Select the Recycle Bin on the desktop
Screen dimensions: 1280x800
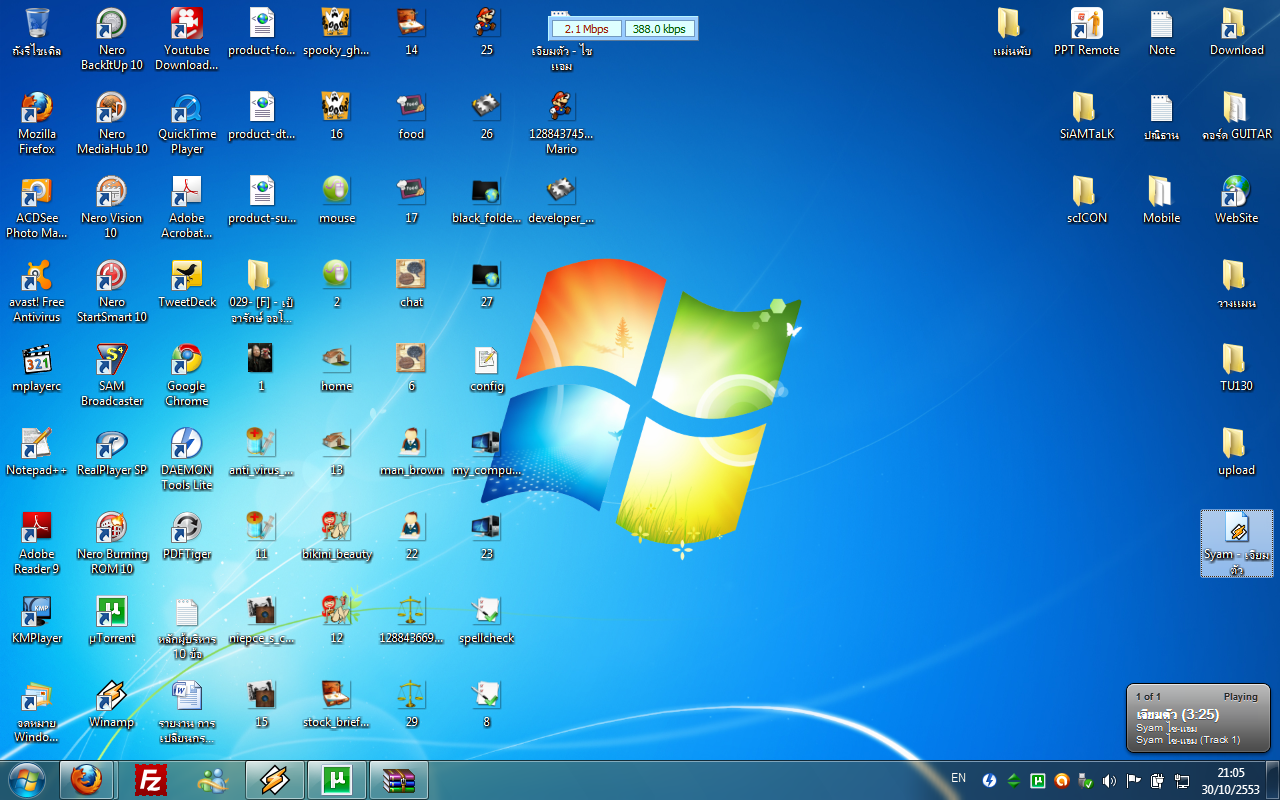[x=37, y=31]
